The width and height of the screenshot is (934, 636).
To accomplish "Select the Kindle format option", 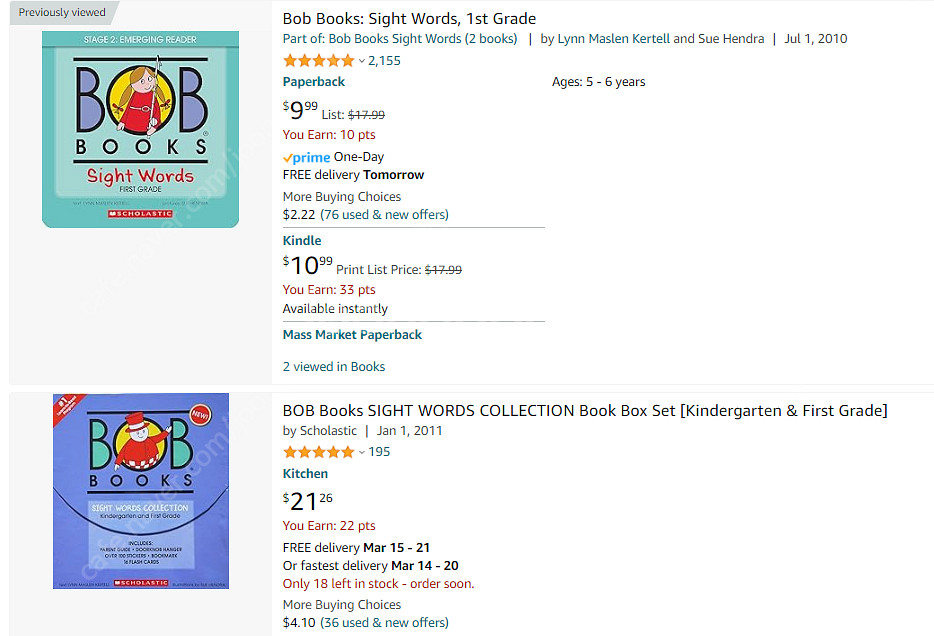I will 301,240.
